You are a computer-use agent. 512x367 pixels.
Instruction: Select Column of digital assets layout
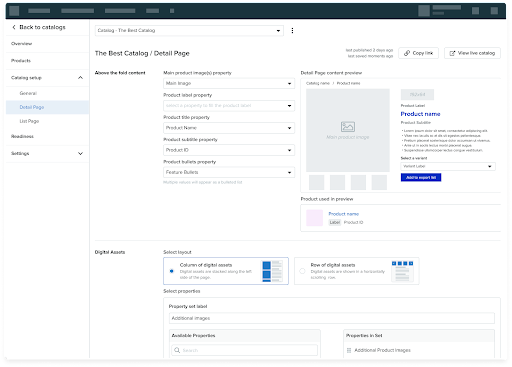tap(226, 271)
